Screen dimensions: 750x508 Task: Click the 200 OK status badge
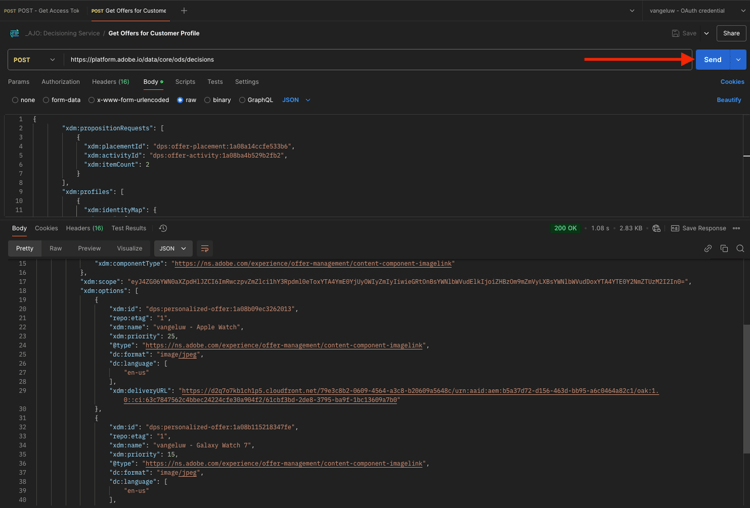pos(565,228)
